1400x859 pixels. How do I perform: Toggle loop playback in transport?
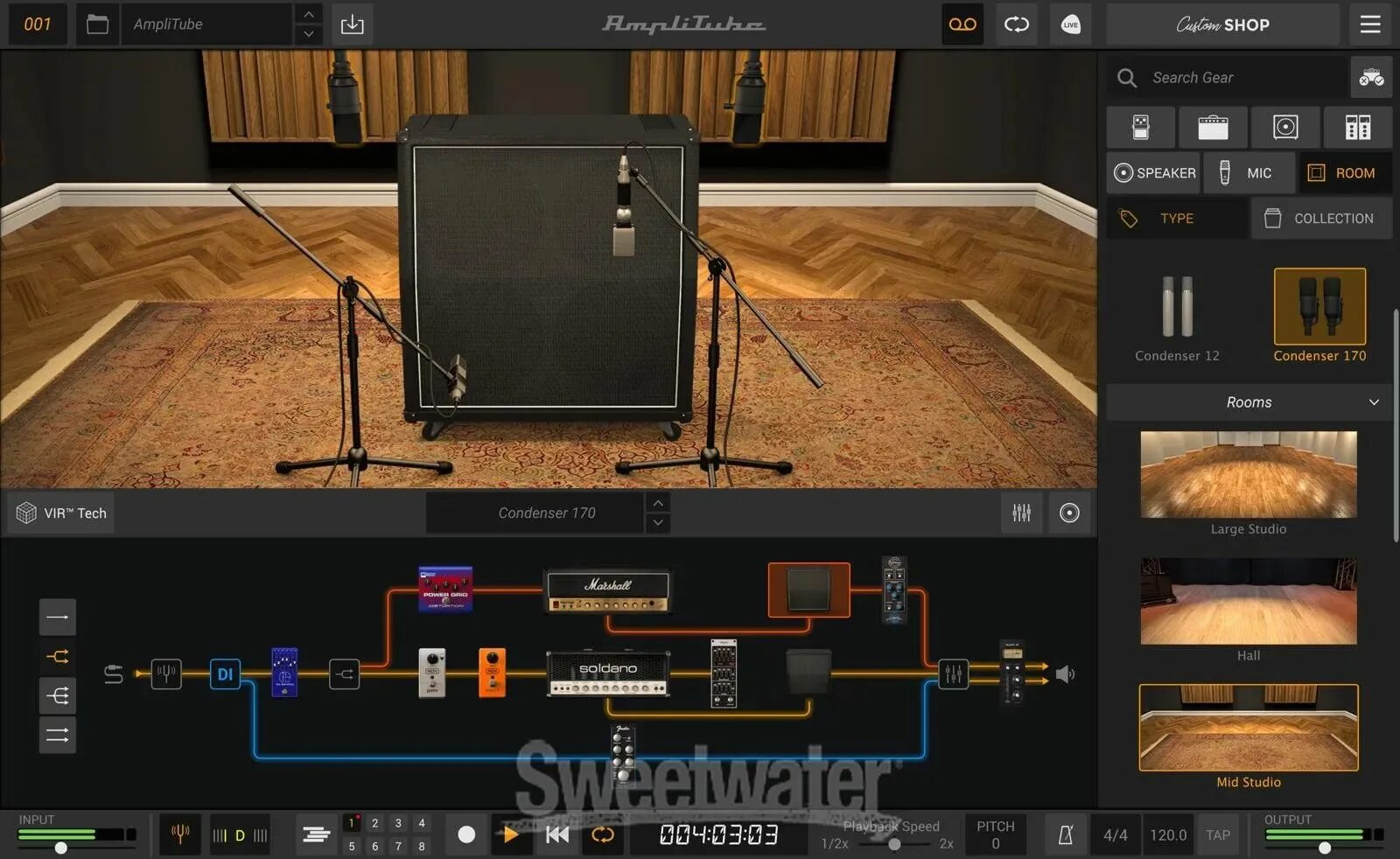pos(602,835)
